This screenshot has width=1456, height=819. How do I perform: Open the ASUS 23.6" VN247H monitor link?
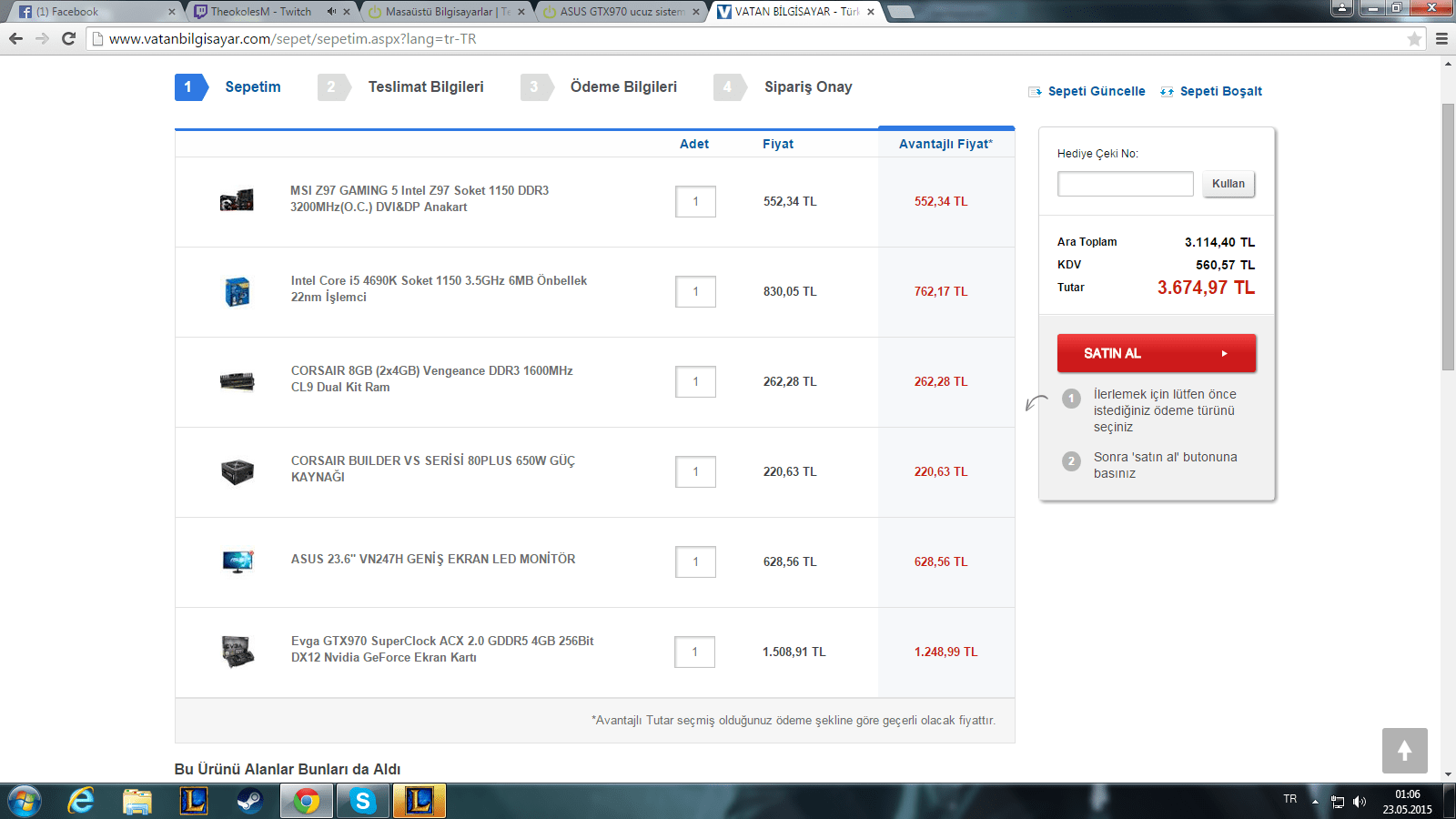433,560
